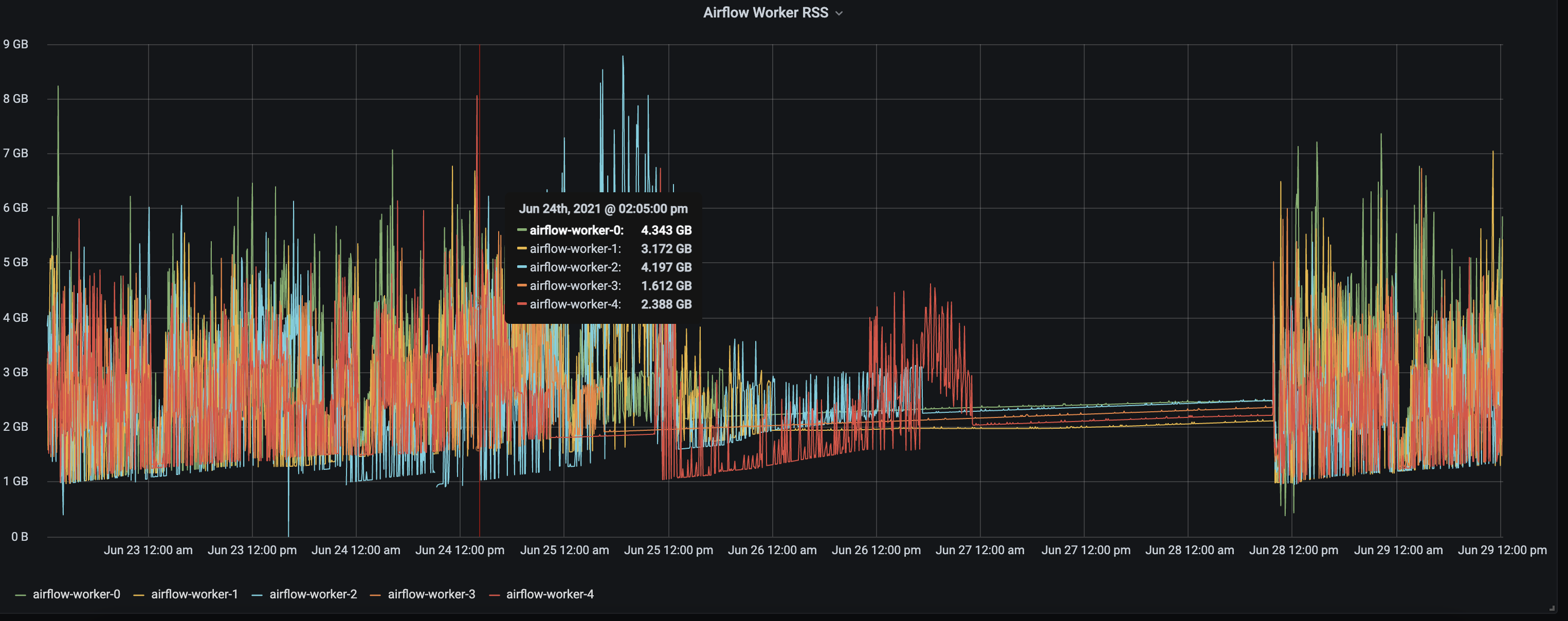
Task: Click the Jun 29 12:00 am axis label
Action: point(1398,551)
